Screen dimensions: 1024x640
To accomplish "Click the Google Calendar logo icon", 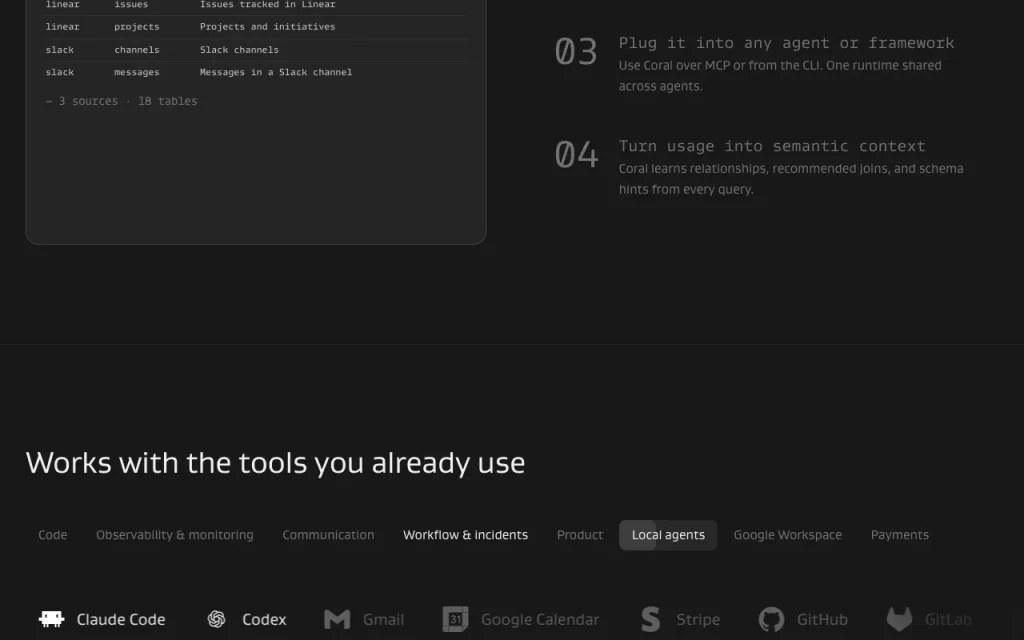I will tap(455, 619).
